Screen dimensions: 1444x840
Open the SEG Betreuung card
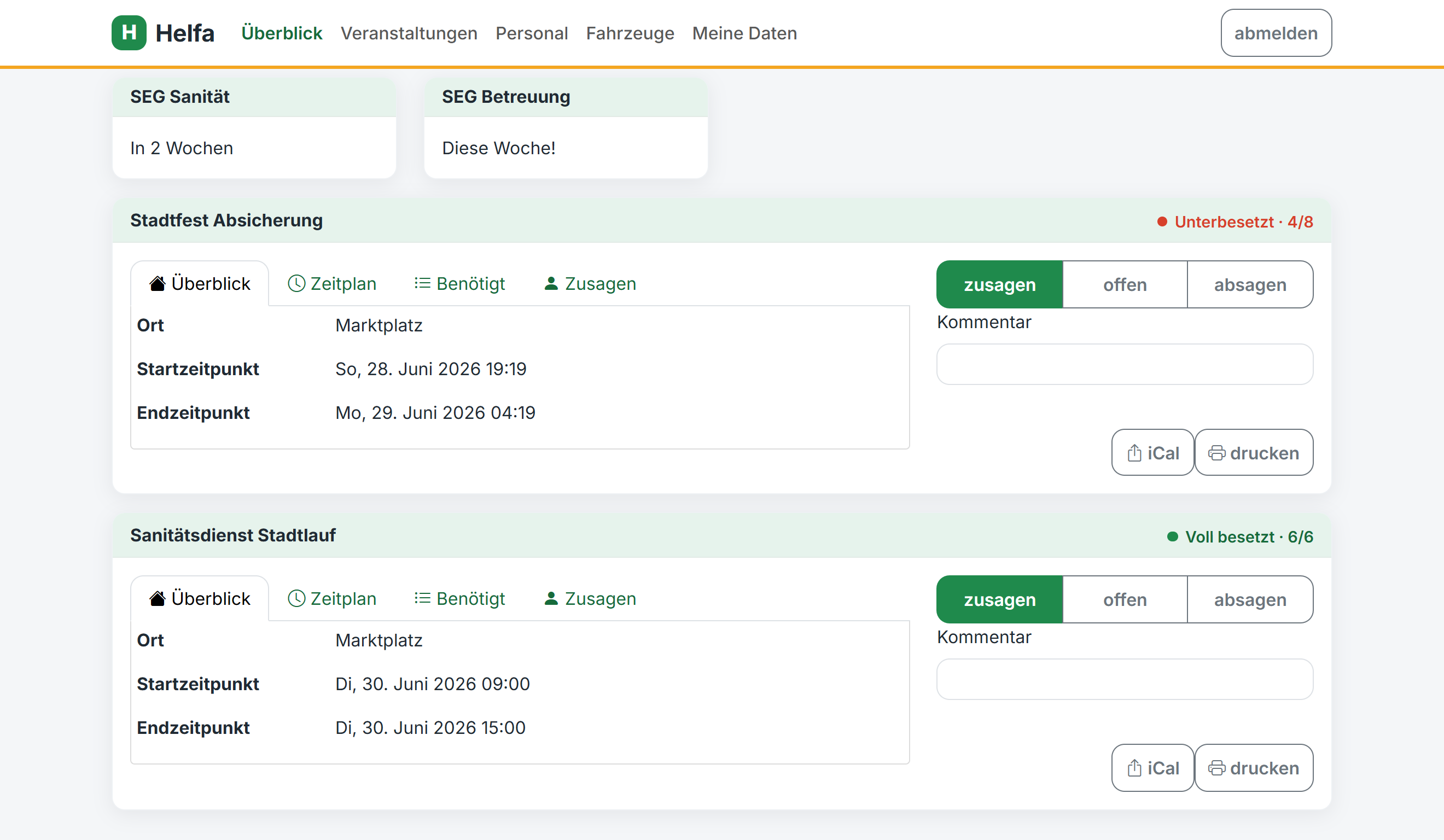566,129
